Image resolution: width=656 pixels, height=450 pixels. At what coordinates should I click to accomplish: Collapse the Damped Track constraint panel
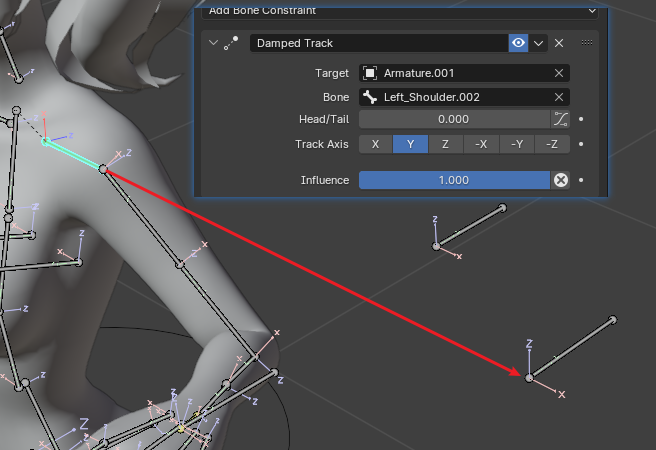[x=213, y=43]
